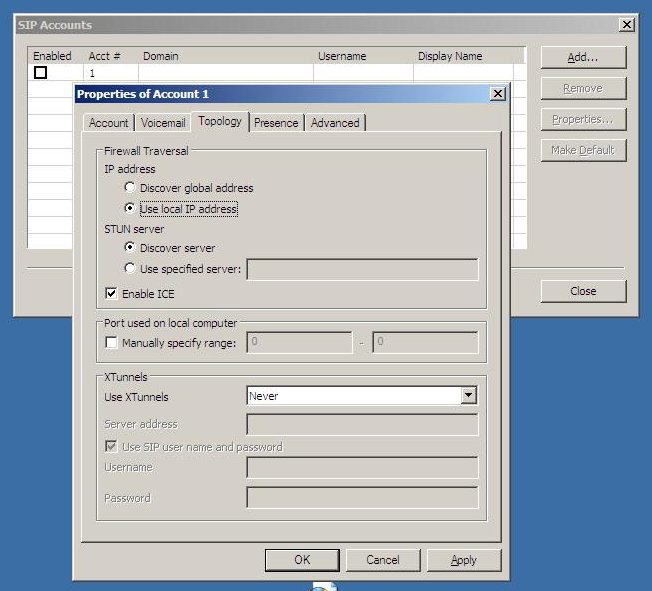Choose Discover server under STUN server
Viewport: 652px width, 591px height.
click(130, 248)
